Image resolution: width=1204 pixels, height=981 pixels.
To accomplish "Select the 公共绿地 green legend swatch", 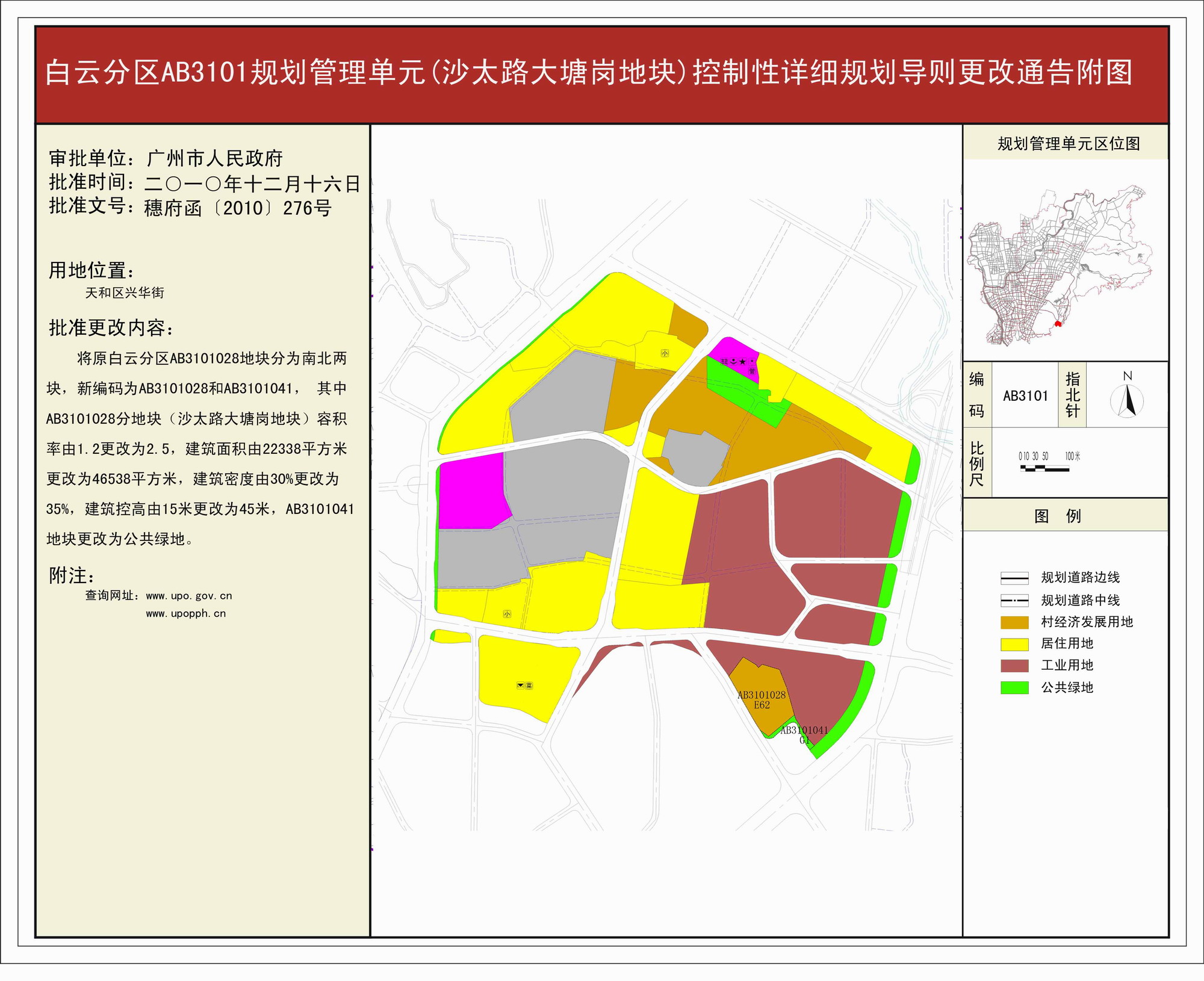I will tap(1014, 688).
